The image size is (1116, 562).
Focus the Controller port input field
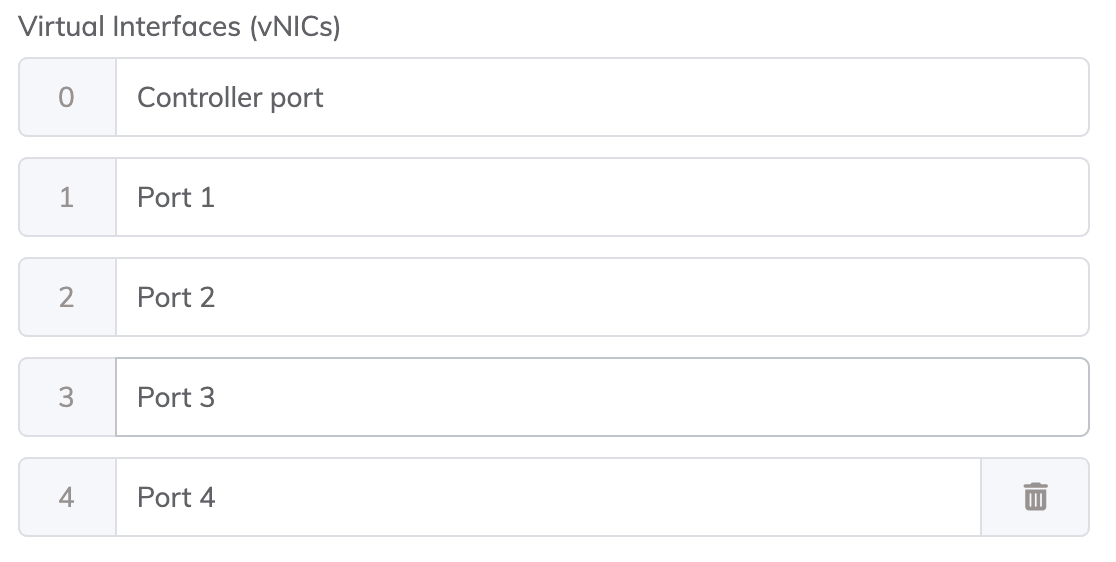pyautogui.click(x=600, y=97)
